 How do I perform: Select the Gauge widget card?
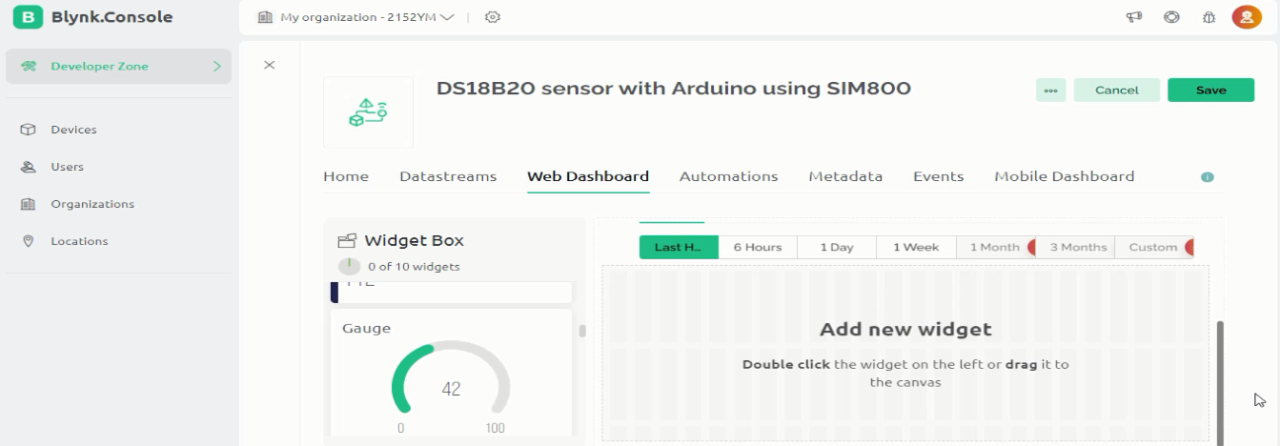(451, 375)
